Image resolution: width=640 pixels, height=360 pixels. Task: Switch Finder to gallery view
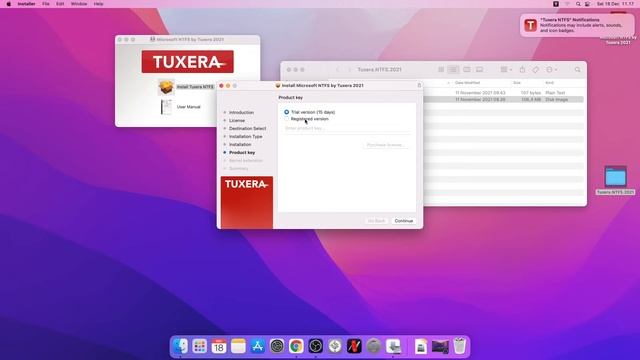[479, 70]
